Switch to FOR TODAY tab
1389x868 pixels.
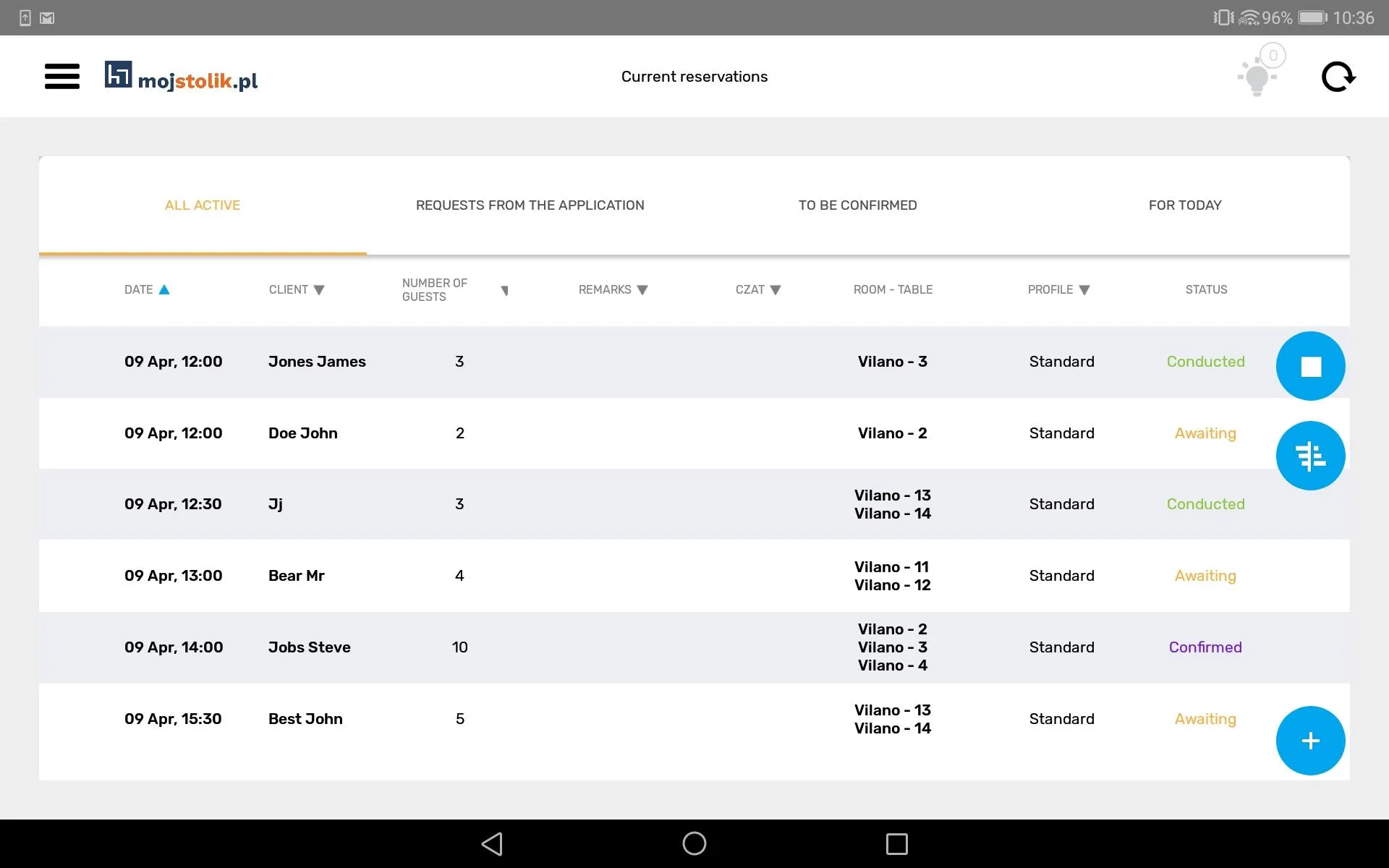[1185, 205]
